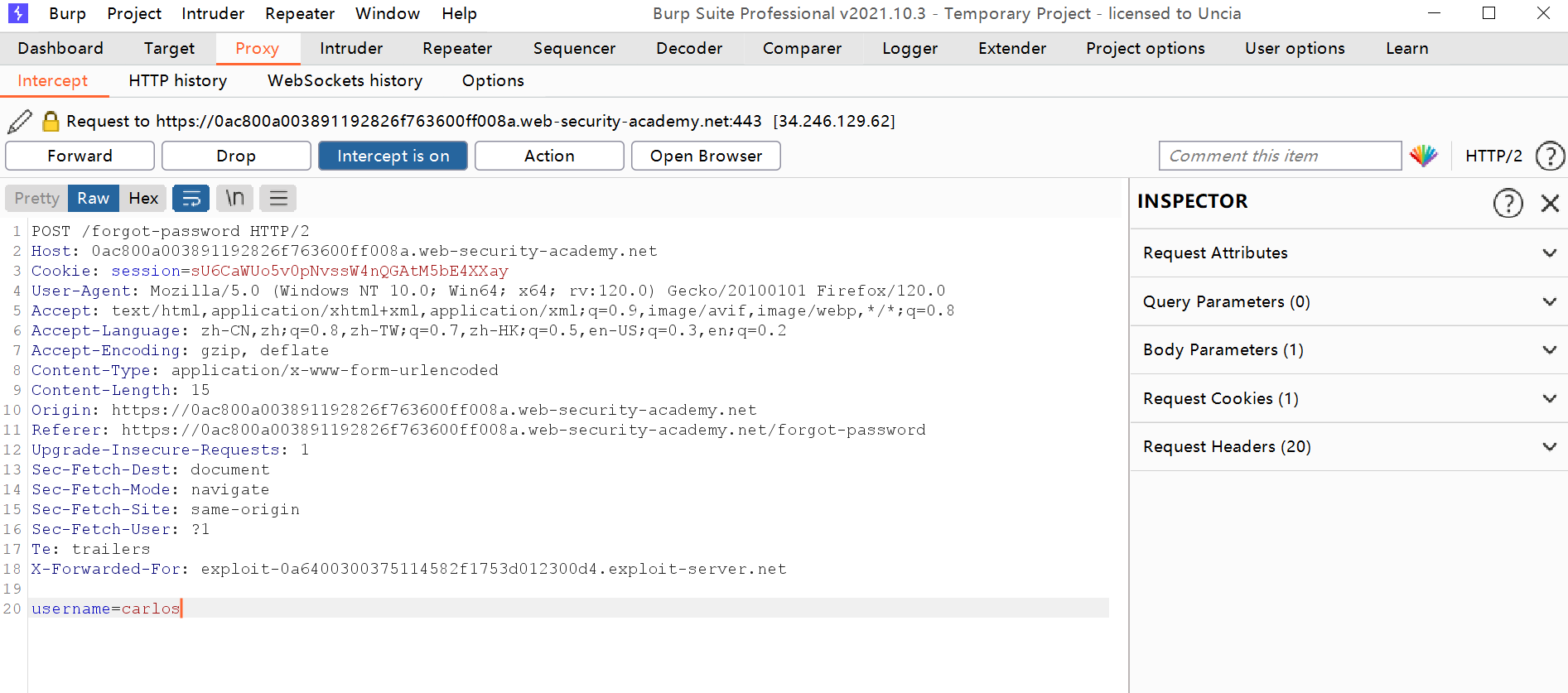
Task: Click the Referer header line
Action: click(x=479, y=430)
